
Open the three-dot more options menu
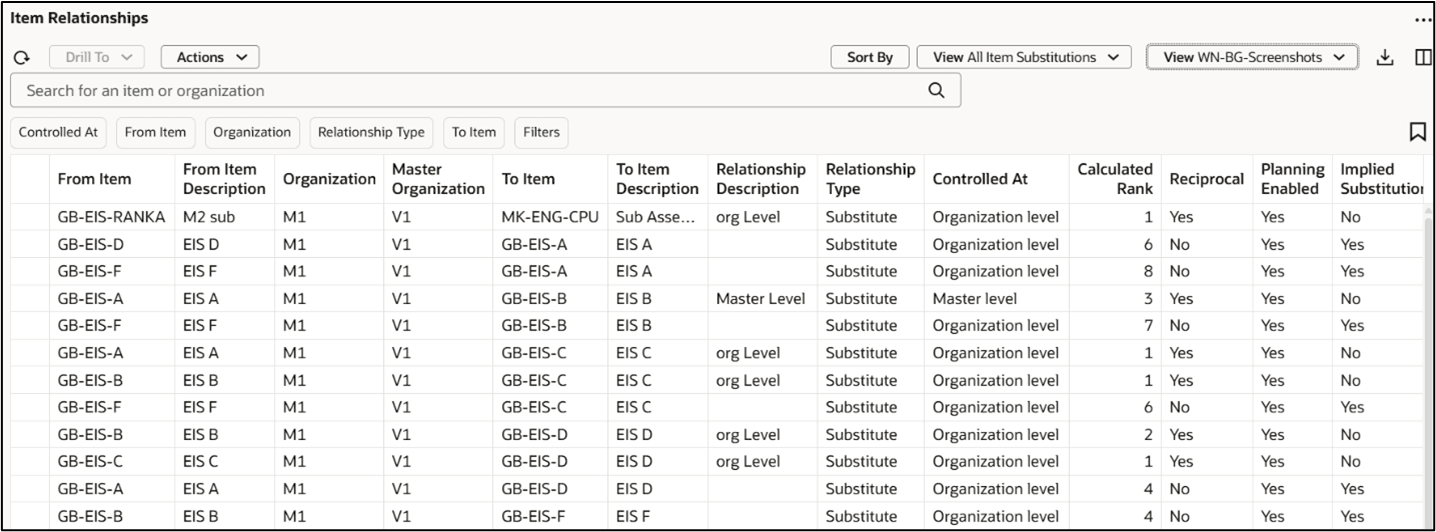pyautogui.click(x=1422, y=19)
